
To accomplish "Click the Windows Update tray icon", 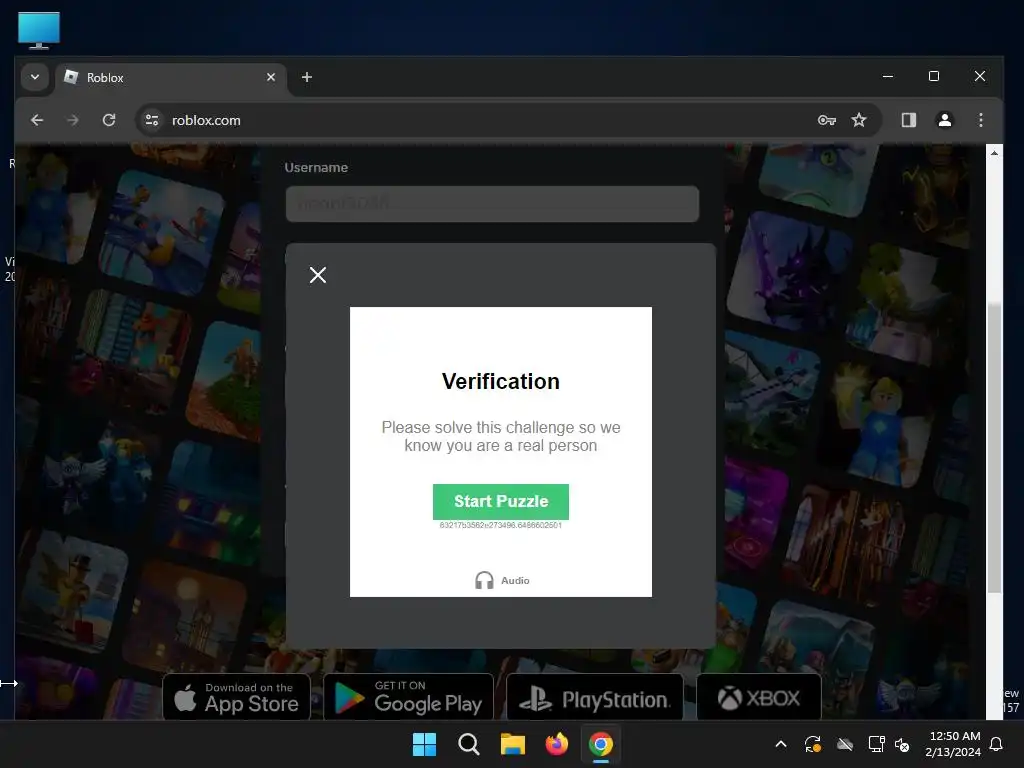I will tap(812, 744).
